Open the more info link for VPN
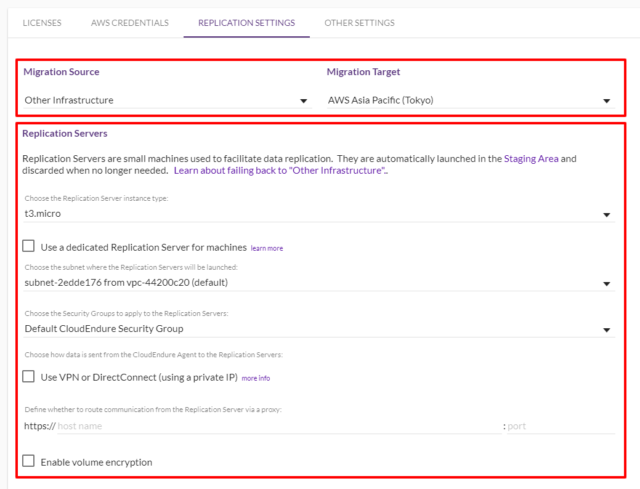 click(256, 378)
